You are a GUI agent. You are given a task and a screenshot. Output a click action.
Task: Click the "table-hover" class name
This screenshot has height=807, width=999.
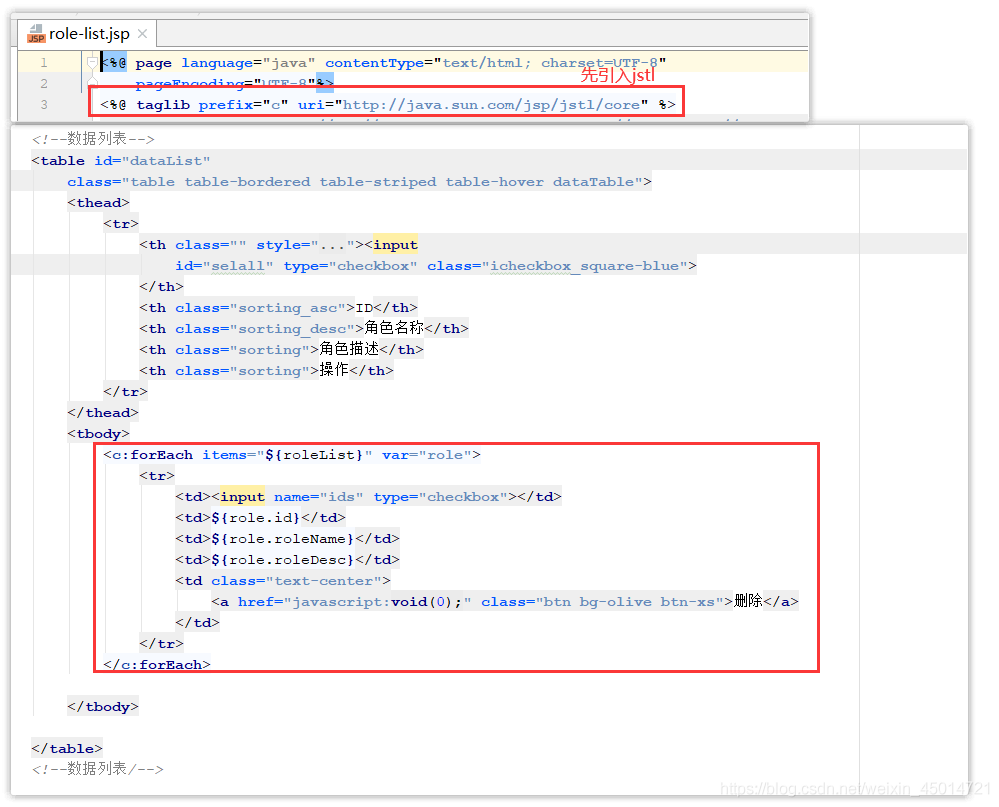(x=494, y=182)
